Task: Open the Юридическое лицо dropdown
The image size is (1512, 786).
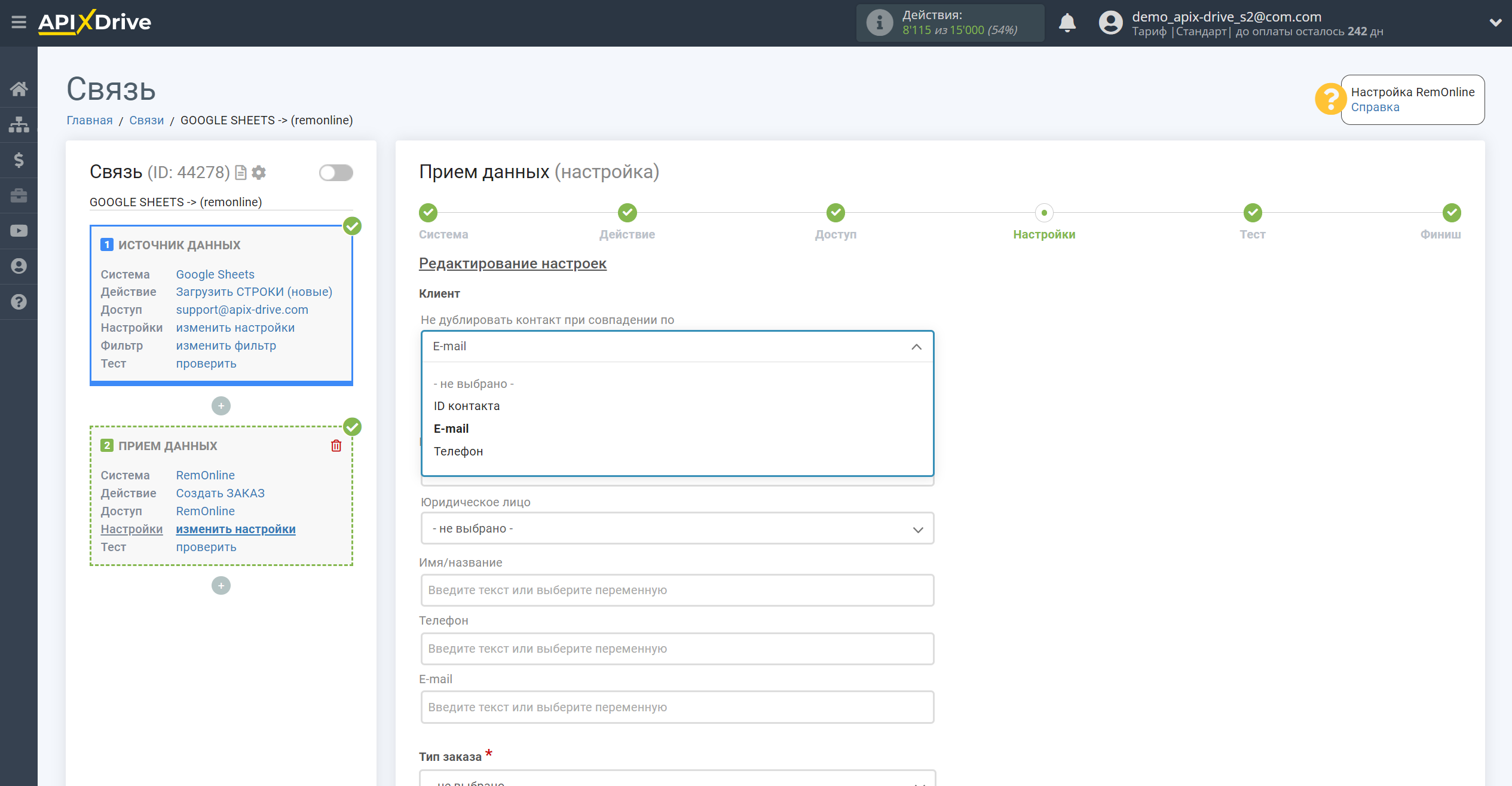Action: click(x=677, y=528)
